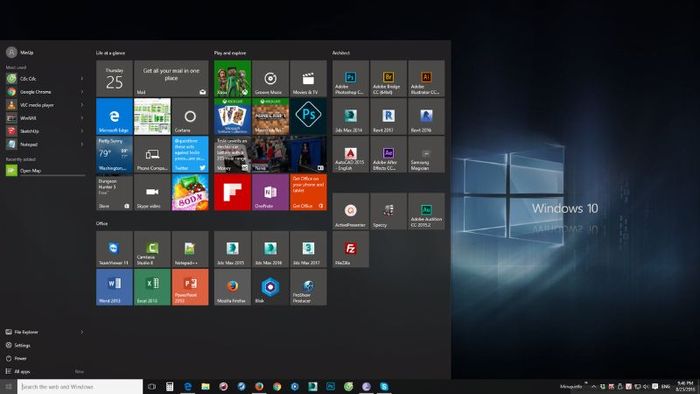The image size is (700, 394).
Task: Click the Search the web and Windows box
Action: tap(80, 386)
